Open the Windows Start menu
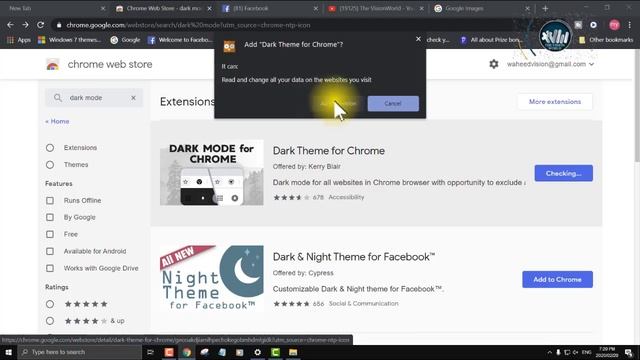 tap(9, 352)
